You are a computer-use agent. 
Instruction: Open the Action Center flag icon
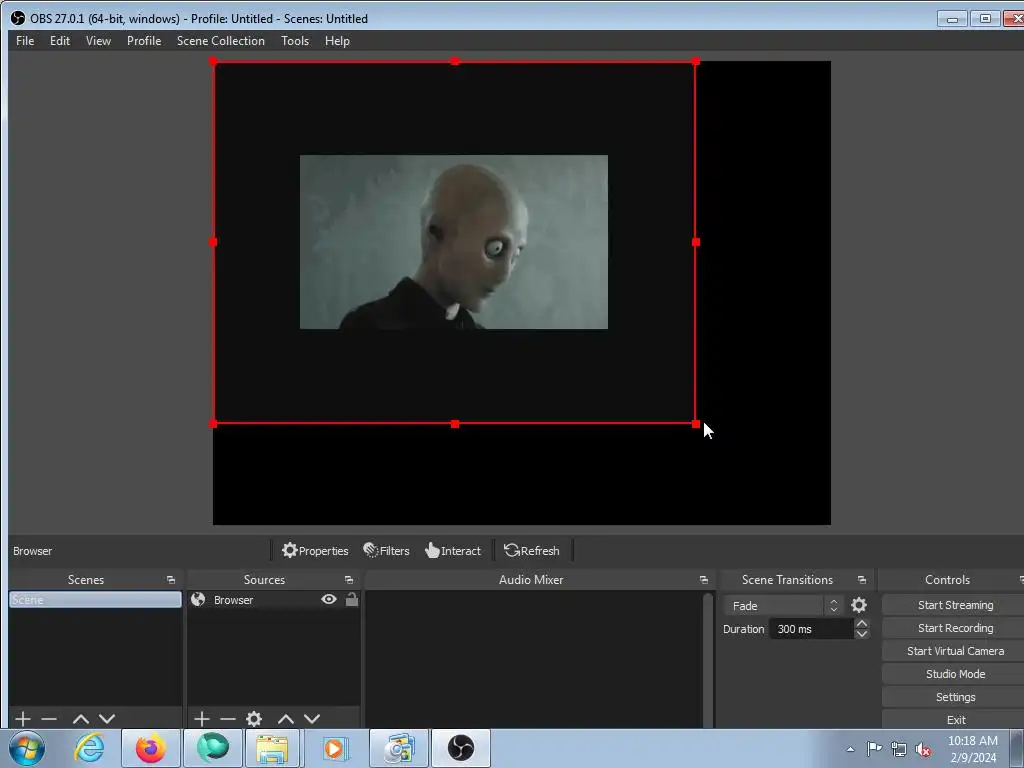click(874, 749)
